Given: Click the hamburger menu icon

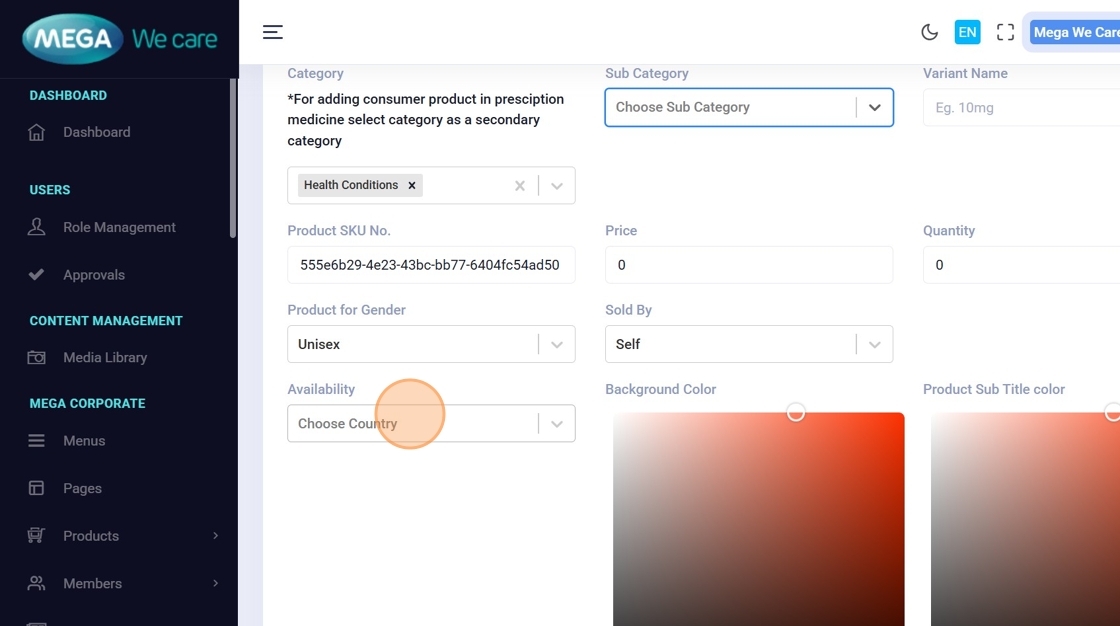Looking at the screenshot, I should click(x=272, y=32).
